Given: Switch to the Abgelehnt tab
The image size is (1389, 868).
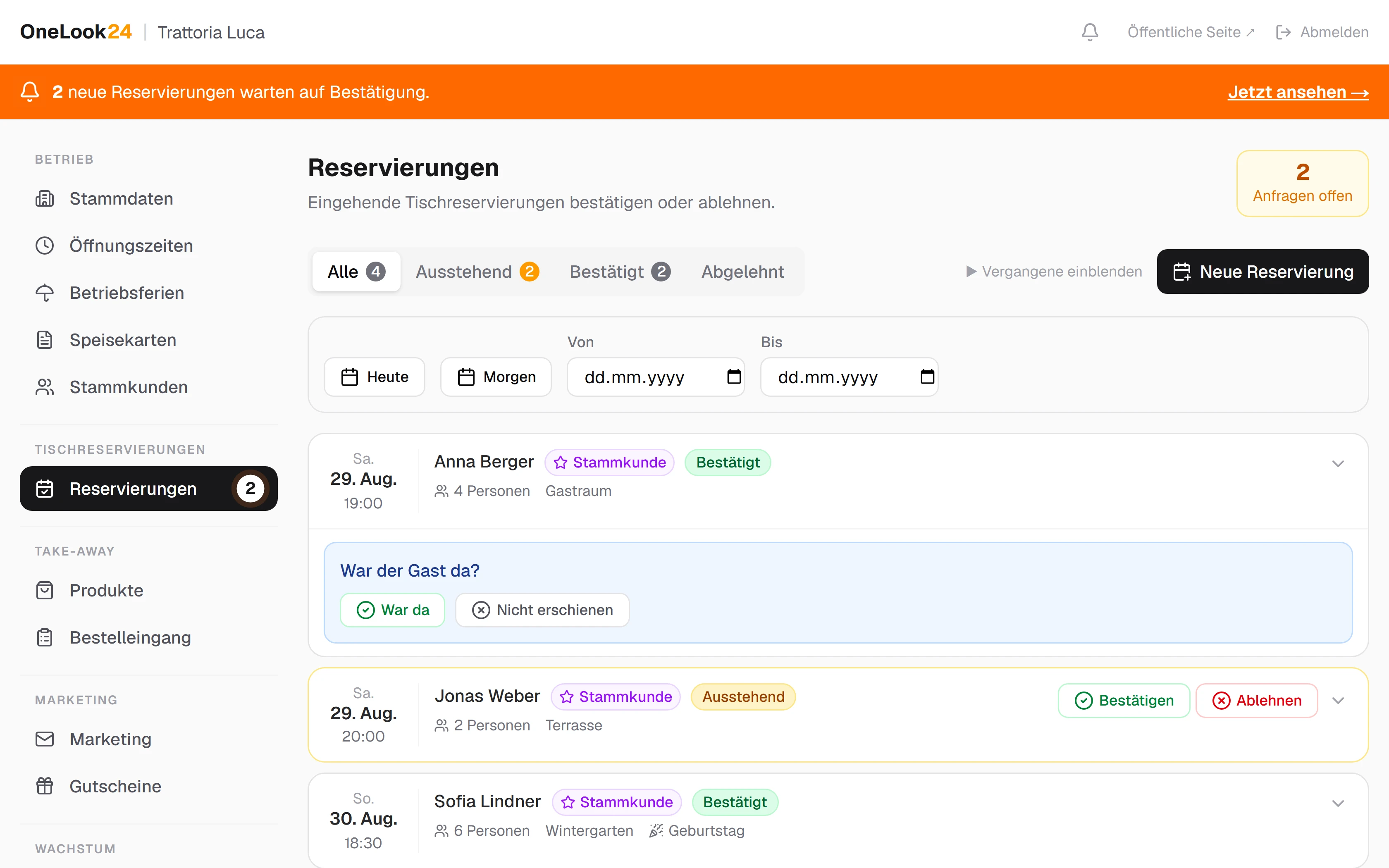Looking at the screenshot, I should [743, 272].
